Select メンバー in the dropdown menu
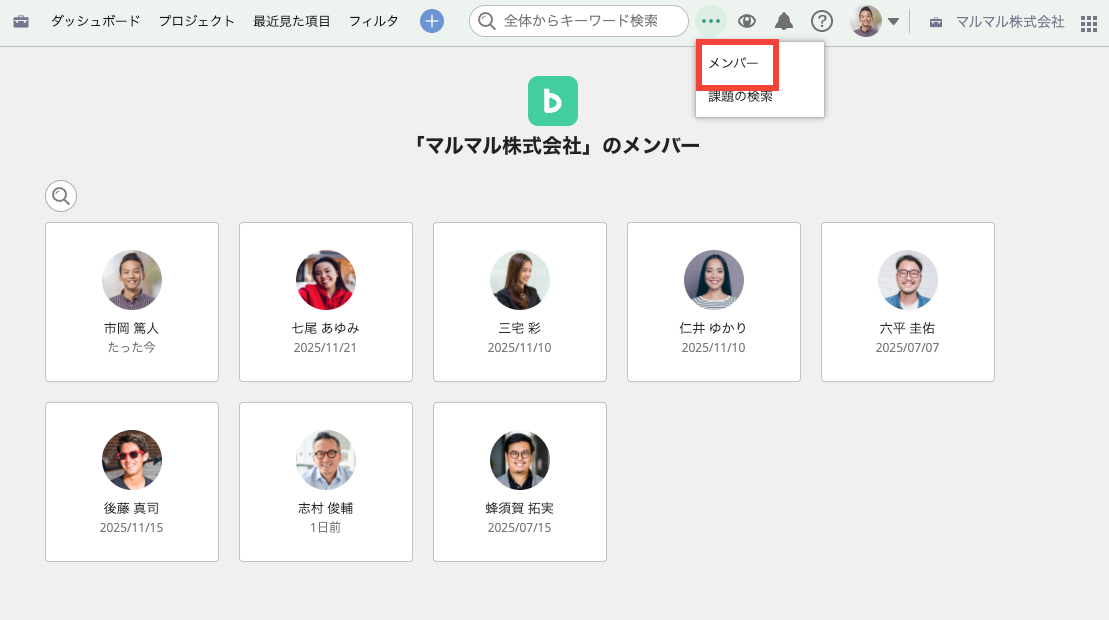This screenshot has width=1109, height=620. [733, 63]
